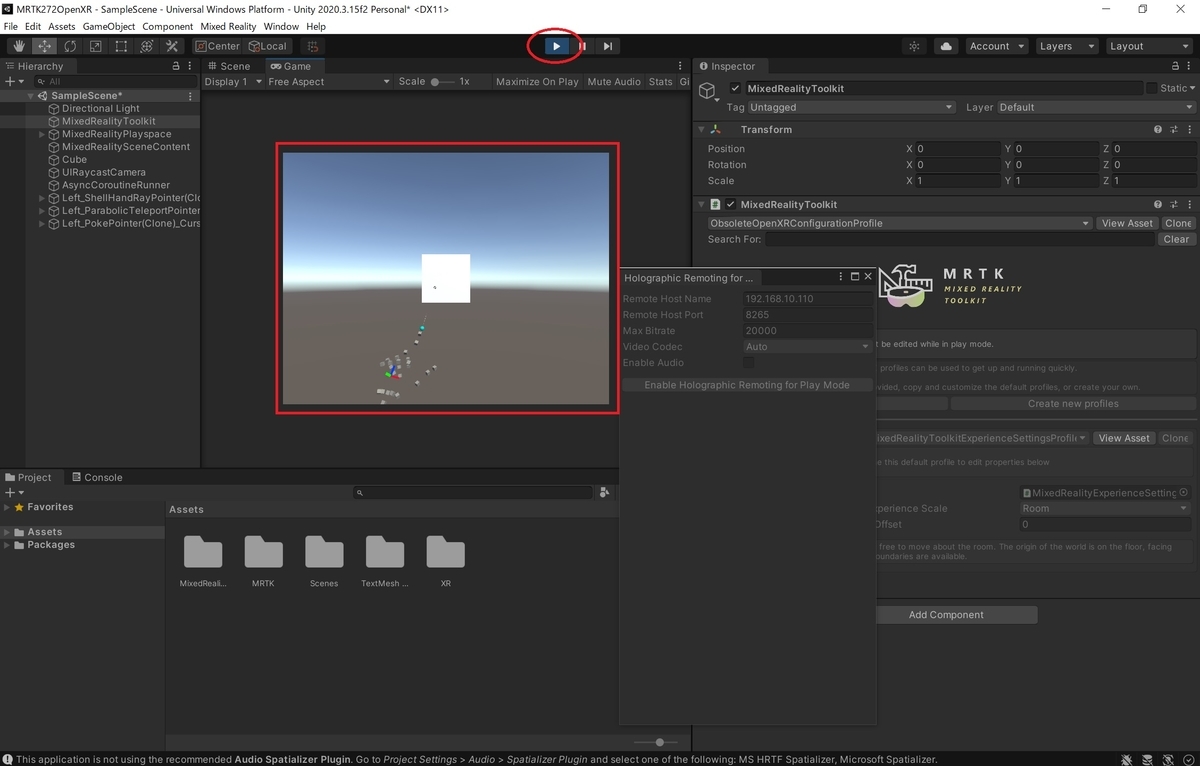This screenshot has width=1200, height=766.
Task: Open the cloud services icon
Action: (946, 46)
